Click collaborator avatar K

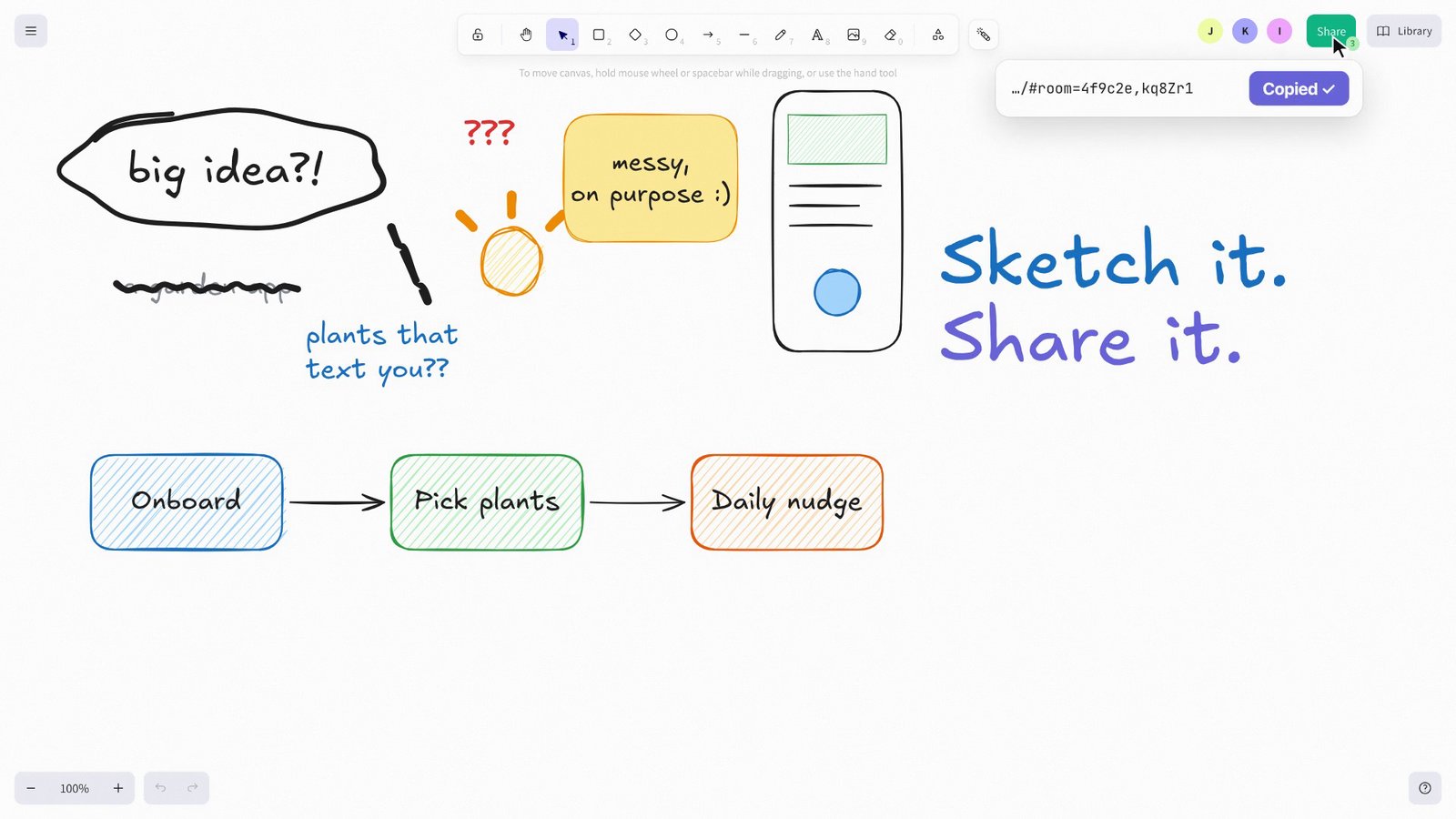click(1245, 31)
